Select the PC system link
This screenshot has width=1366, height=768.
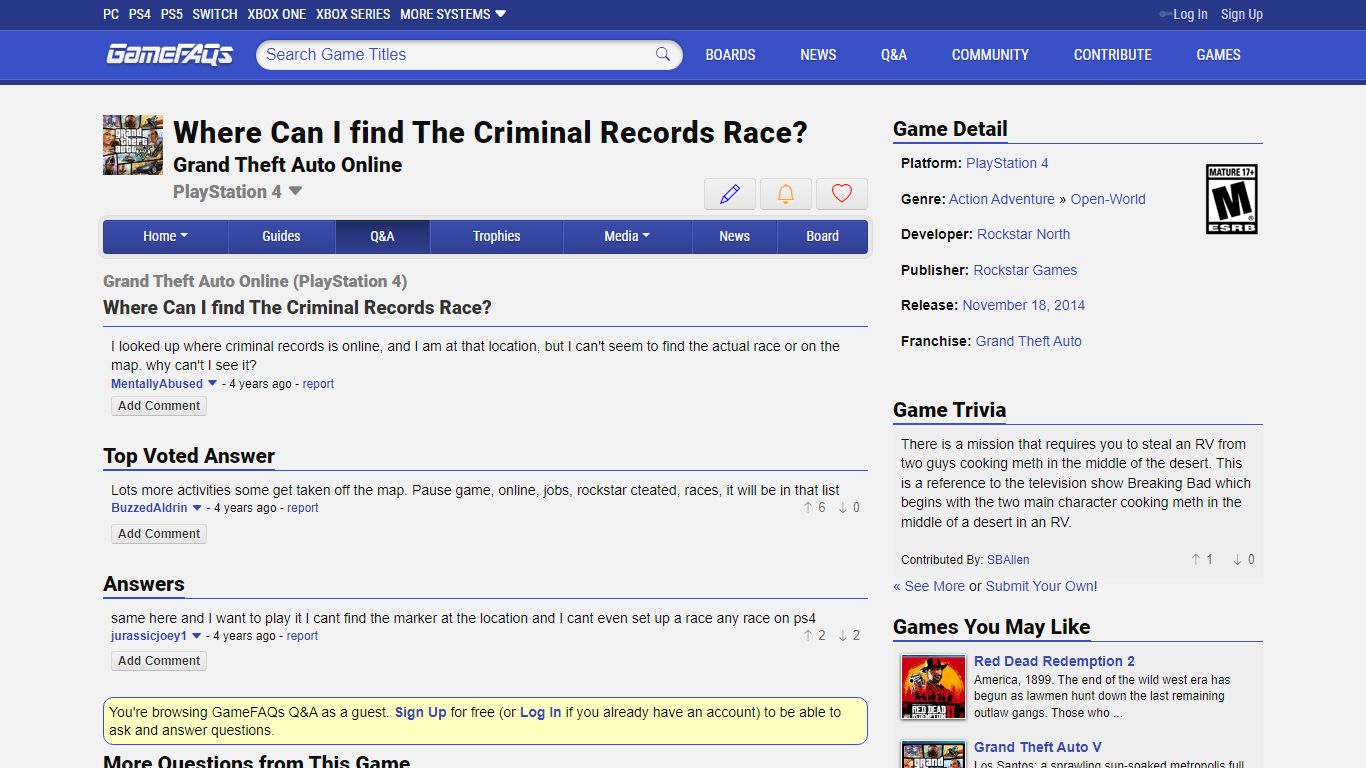point(111,14)
